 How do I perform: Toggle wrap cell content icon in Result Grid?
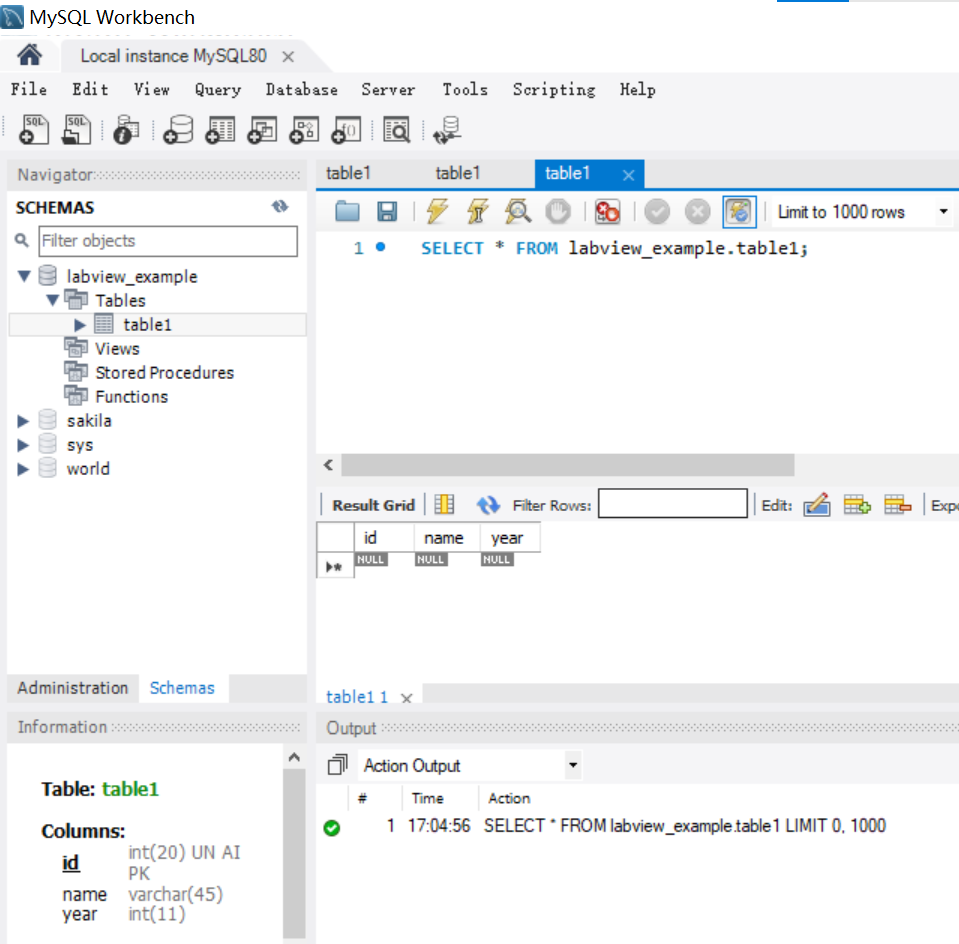tap(444, 505)
